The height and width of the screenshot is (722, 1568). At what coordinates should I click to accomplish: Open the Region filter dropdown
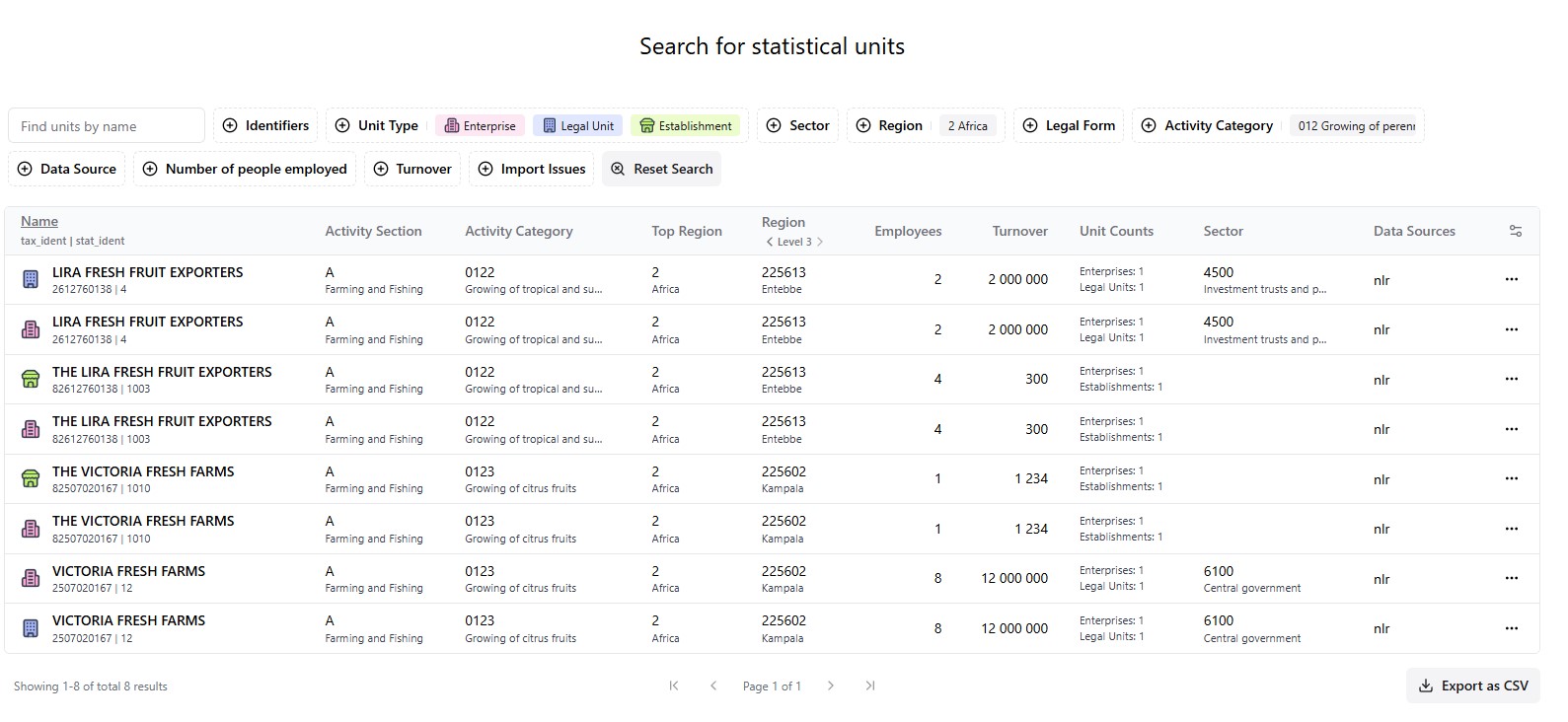[889, 125]
